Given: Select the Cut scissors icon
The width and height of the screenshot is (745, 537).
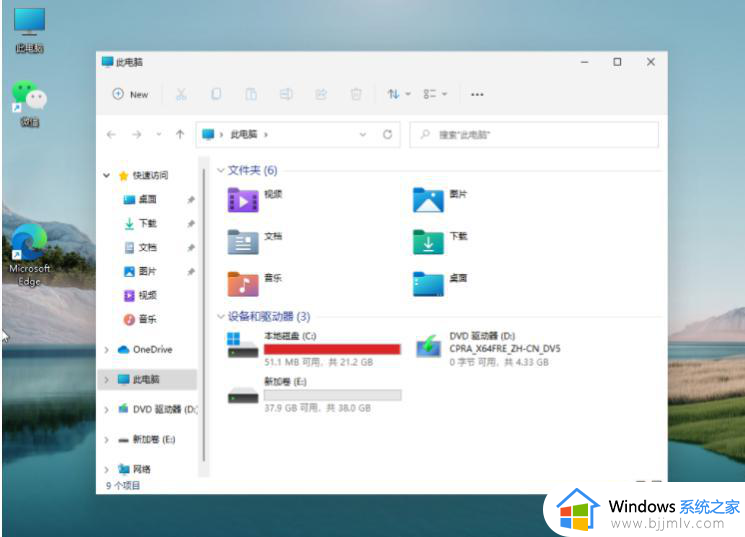Looking at the screenshot, I should (181, 94).
